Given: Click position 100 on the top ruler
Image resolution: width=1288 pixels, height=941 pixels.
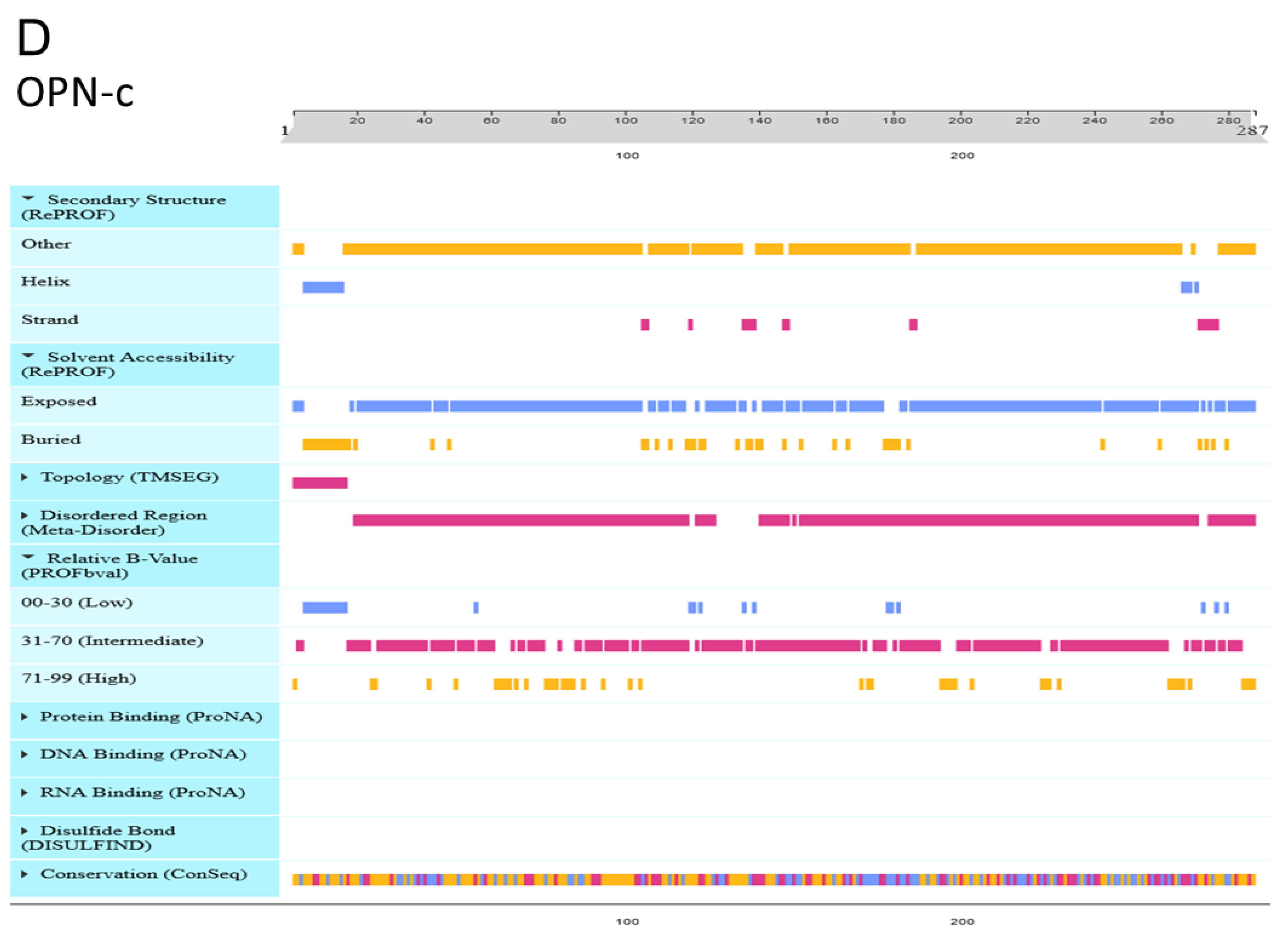Looking at the screenshot, I should (626, 120).
